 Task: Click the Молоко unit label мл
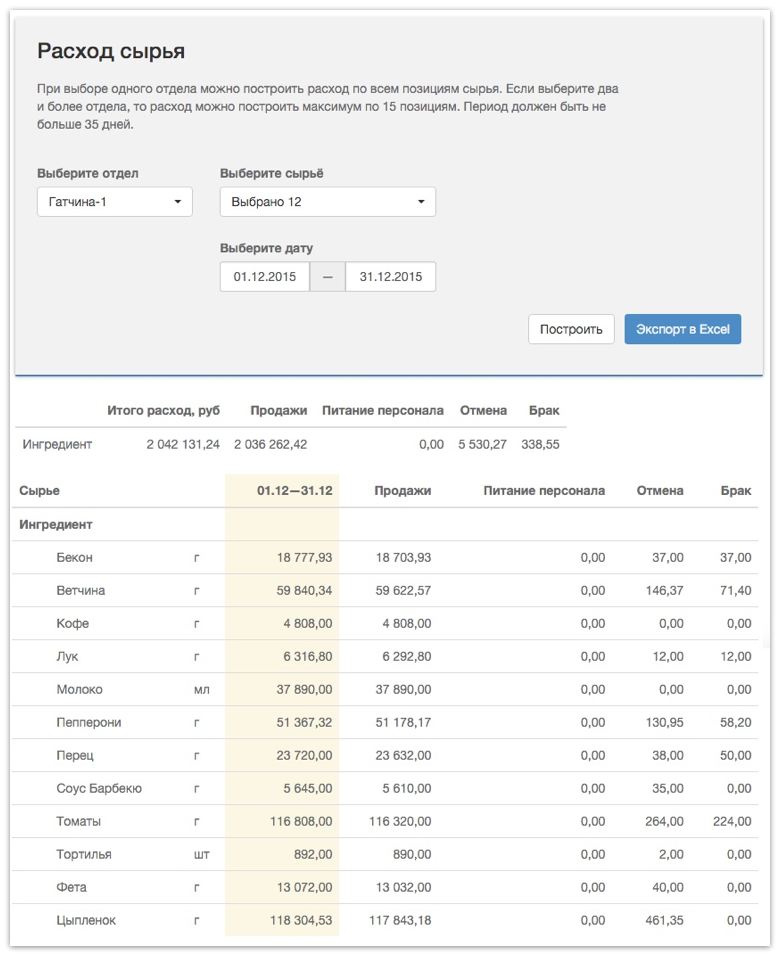tap(201, 689)
